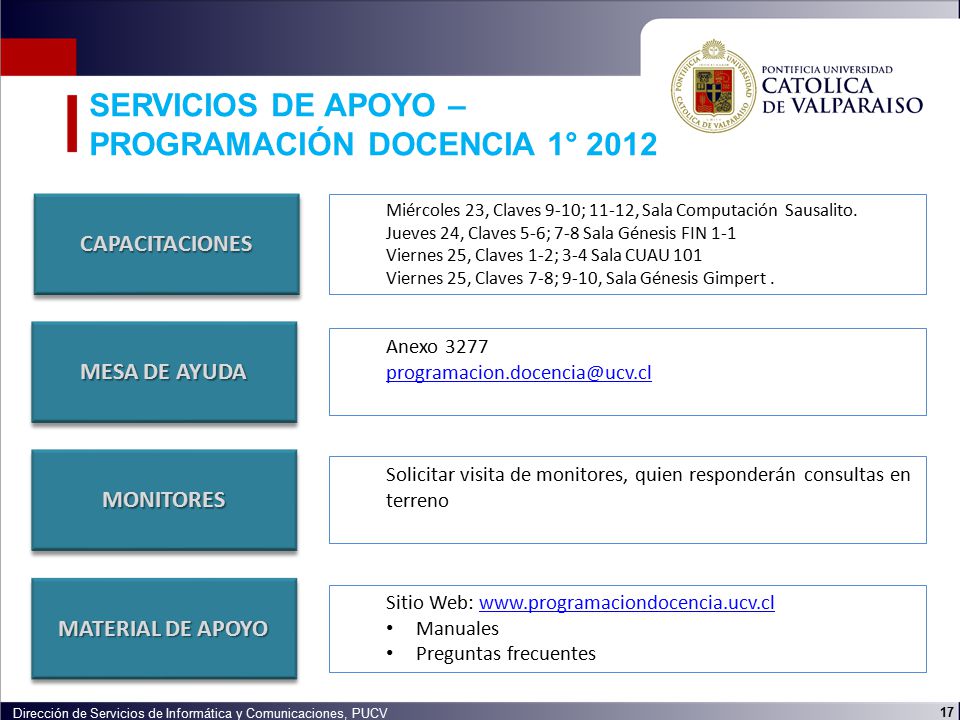Viewport: 960px width, 720px height.
Task: Click the 'Sitio Web:' label
Action: pyautogui.click(x=430, y=602)
